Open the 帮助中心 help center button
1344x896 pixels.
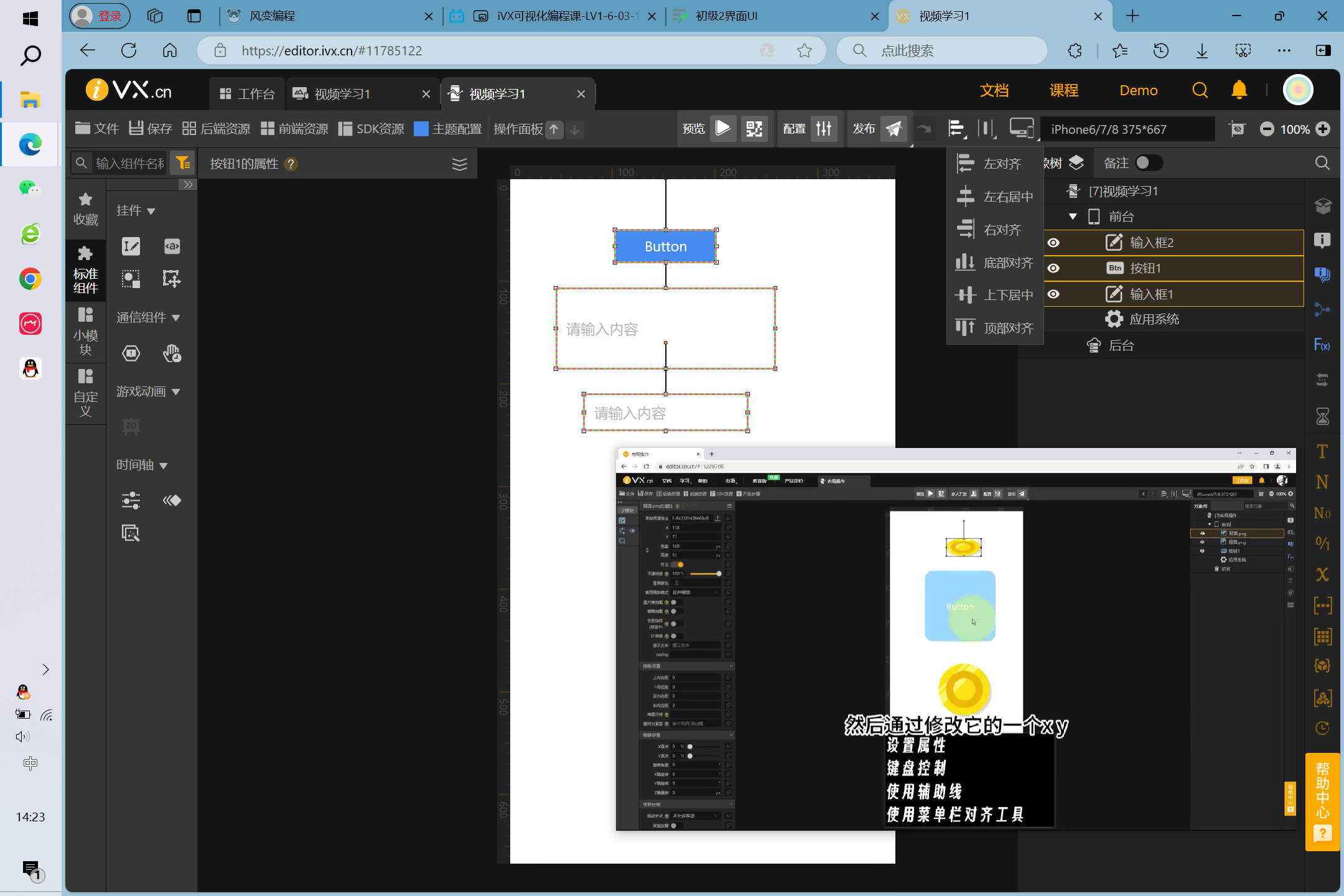pos(1322,801)
